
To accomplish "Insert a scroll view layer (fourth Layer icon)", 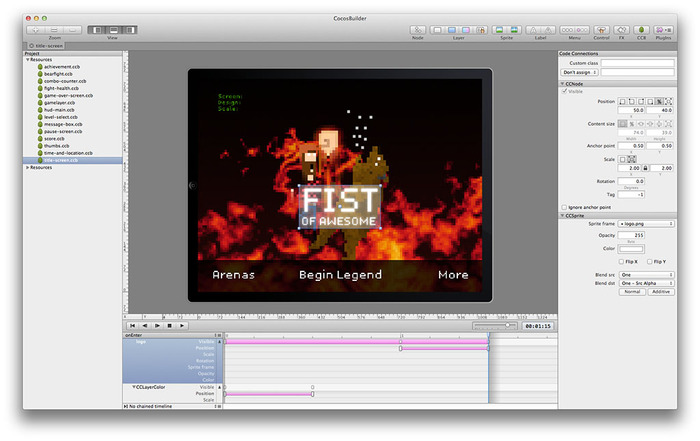I will pos(480,30).
